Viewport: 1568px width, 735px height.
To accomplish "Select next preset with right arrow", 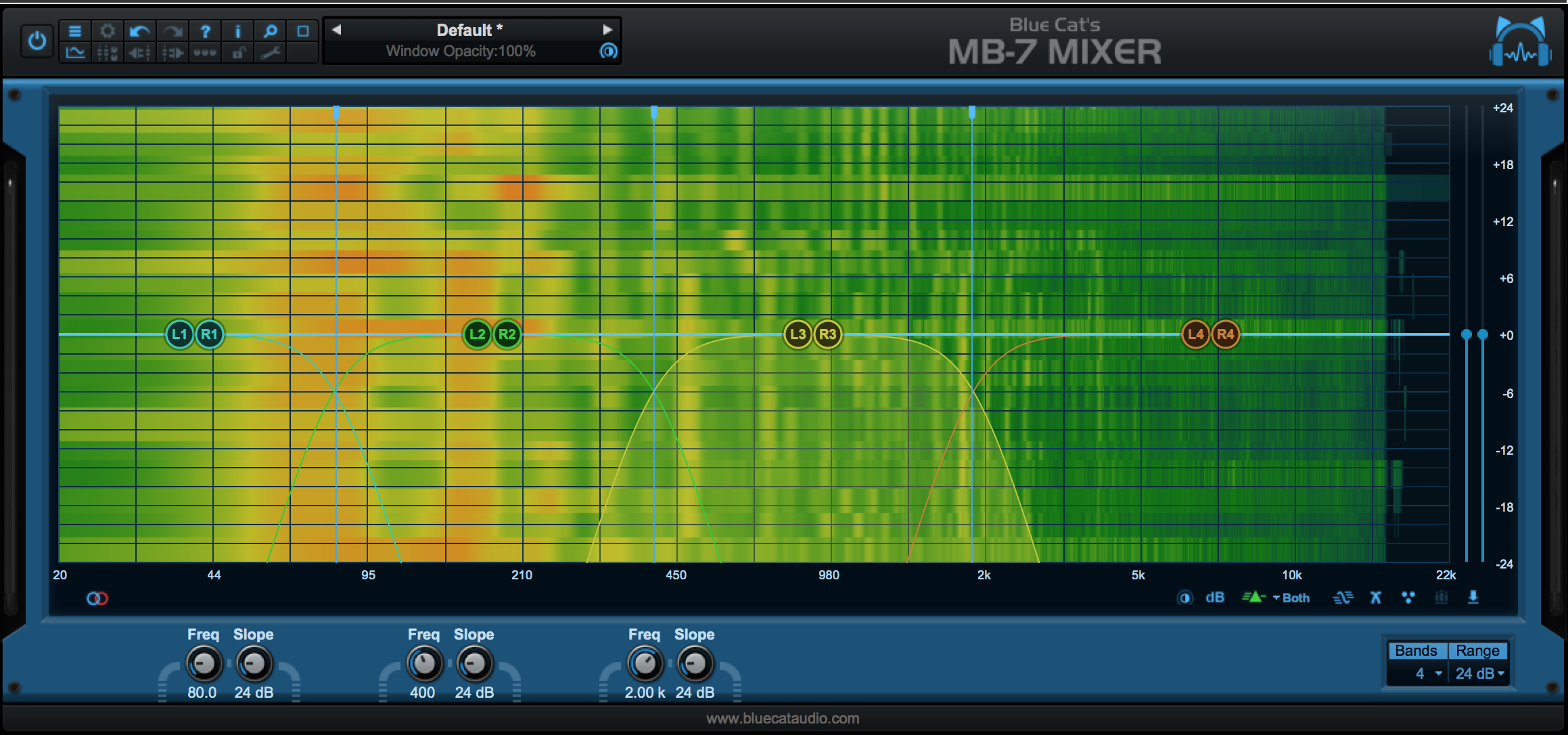I will click(x=607, y=30).
